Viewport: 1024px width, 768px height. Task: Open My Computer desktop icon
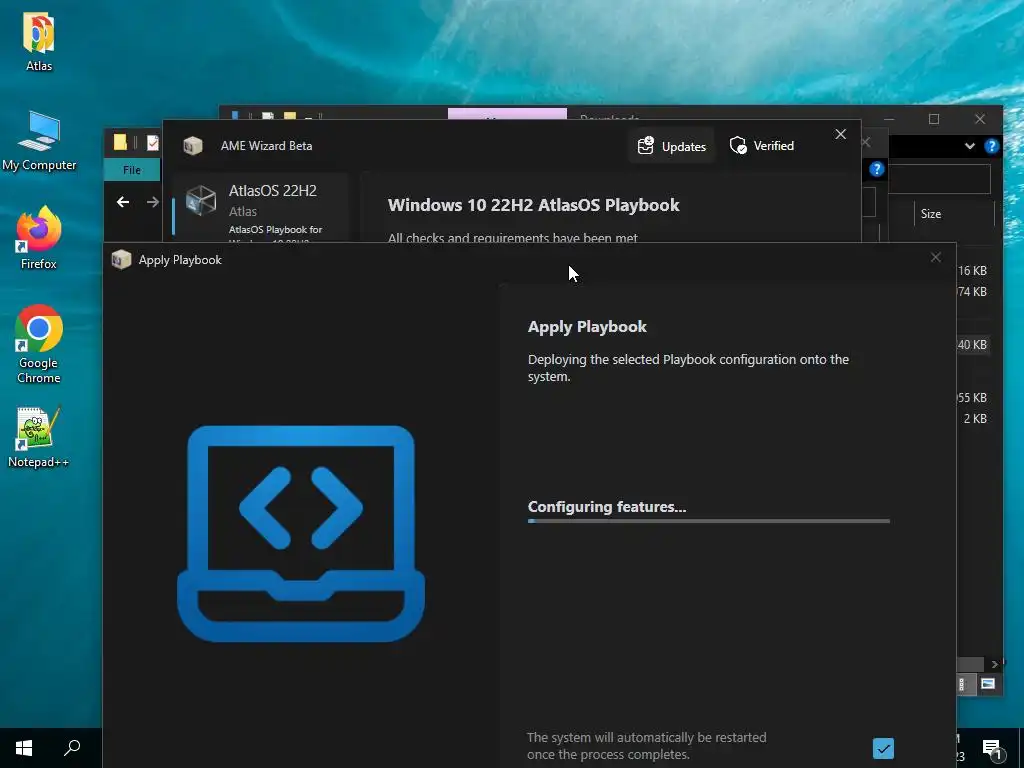[x=39, y=140]
